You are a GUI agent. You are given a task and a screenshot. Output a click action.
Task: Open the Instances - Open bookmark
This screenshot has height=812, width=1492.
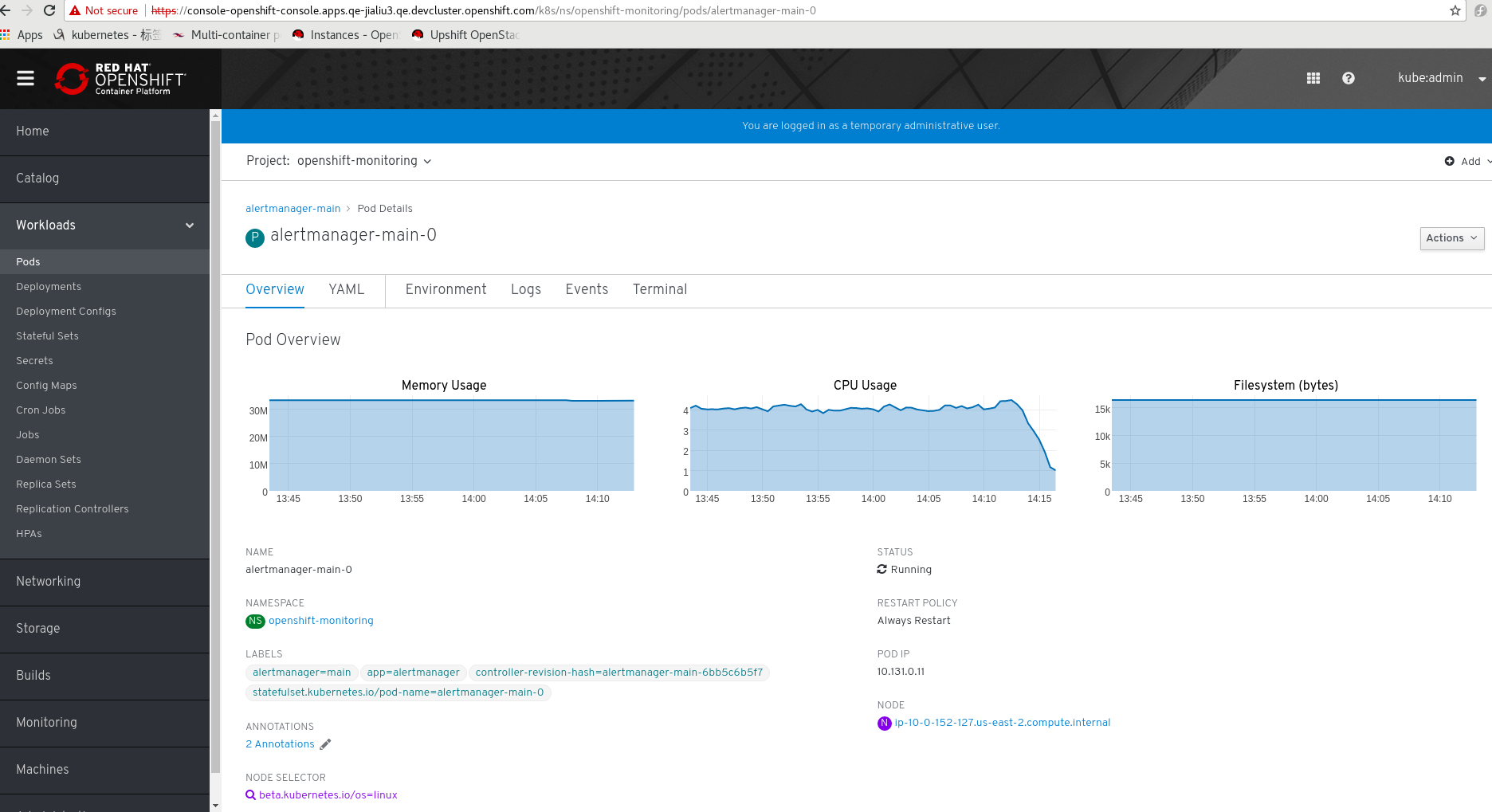tap(346, 35)
